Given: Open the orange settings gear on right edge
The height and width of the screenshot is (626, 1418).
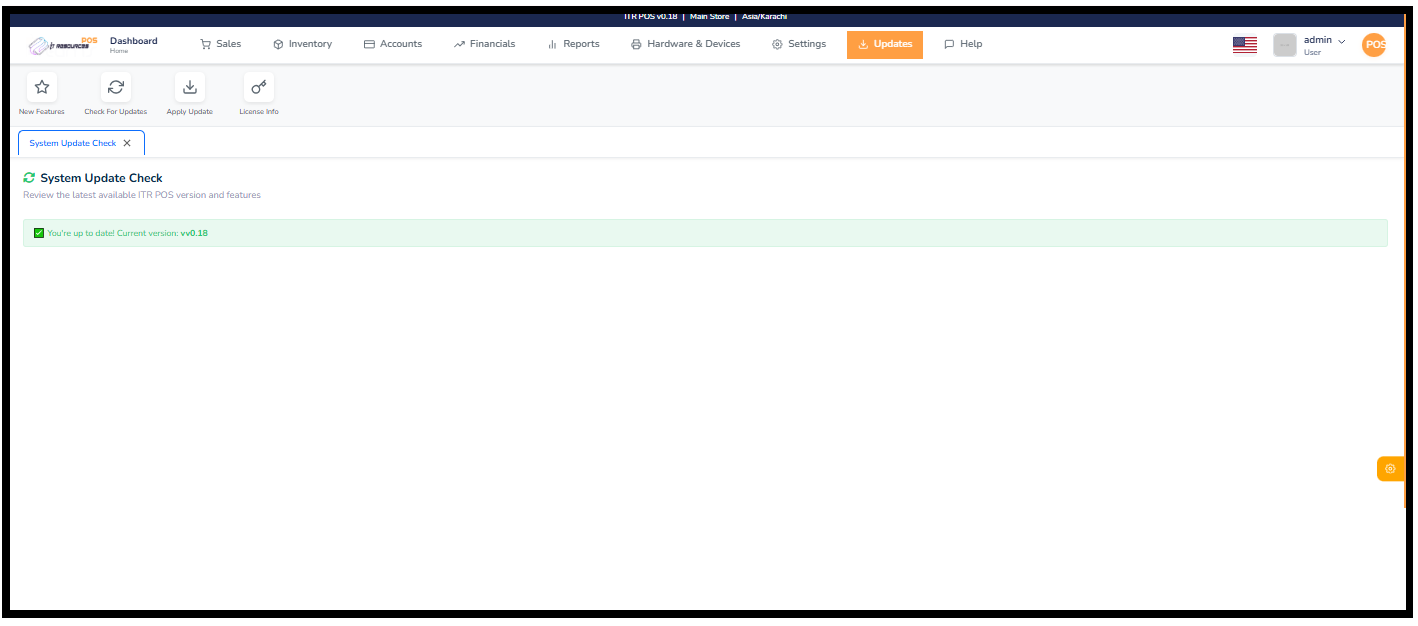Looking at the screenshot, I should [1390, 468].
